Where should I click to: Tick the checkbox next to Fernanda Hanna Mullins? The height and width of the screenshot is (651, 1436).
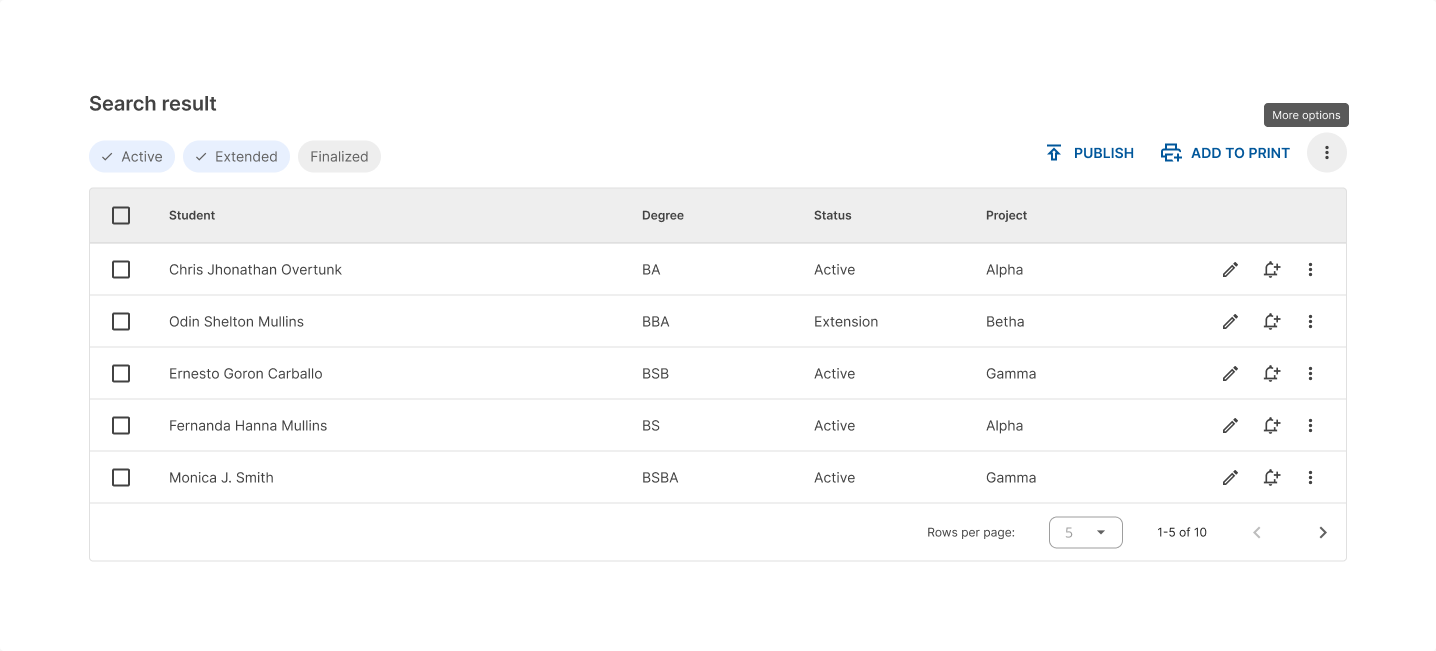[x=121, y=425]
